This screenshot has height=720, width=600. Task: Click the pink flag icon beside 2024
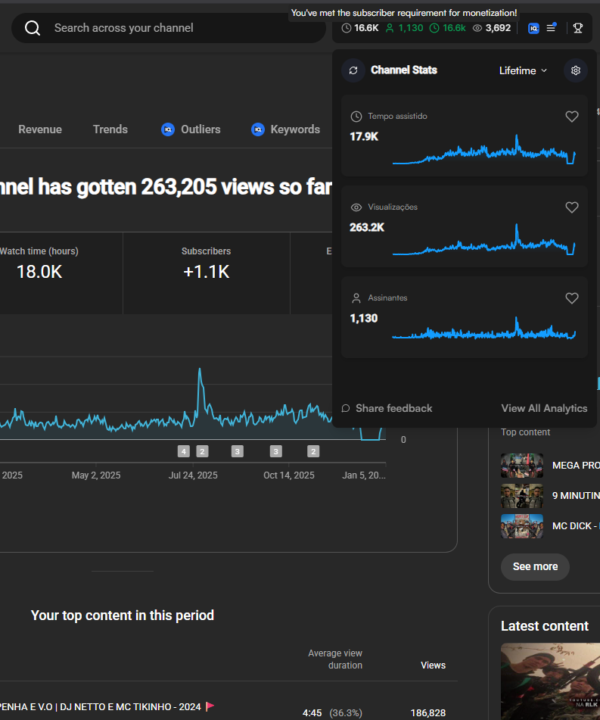pos(210,706)
